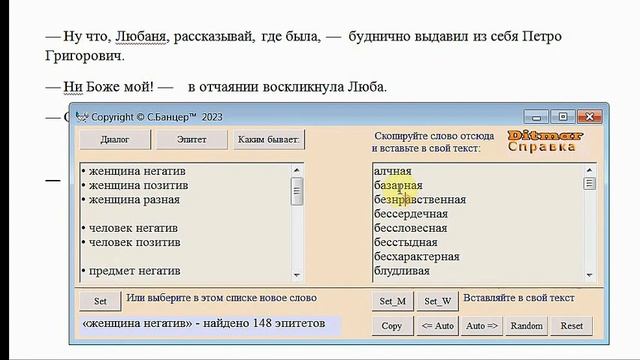
Task: Click the Set button
Action: [x=100, y=301]
